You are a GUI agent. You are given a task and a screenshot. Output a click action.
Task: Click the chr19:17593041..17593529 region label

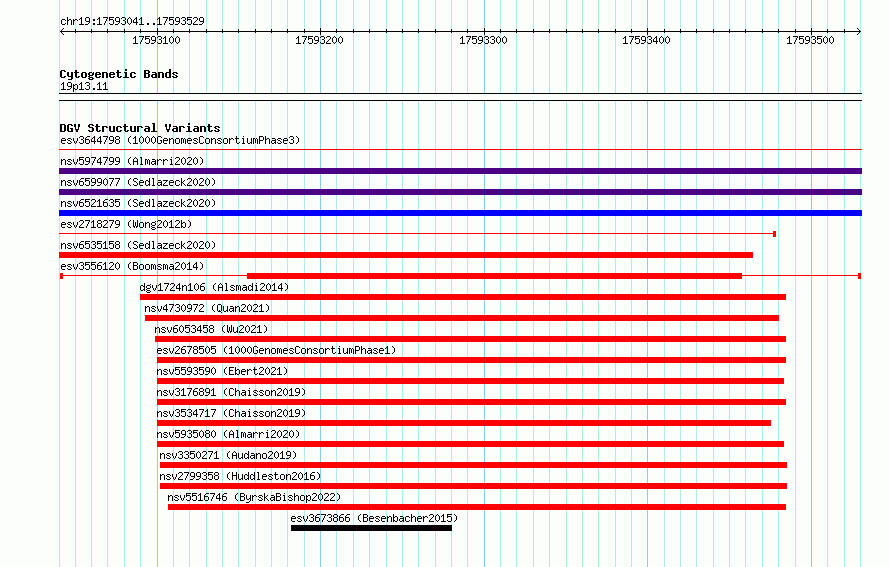132,21
